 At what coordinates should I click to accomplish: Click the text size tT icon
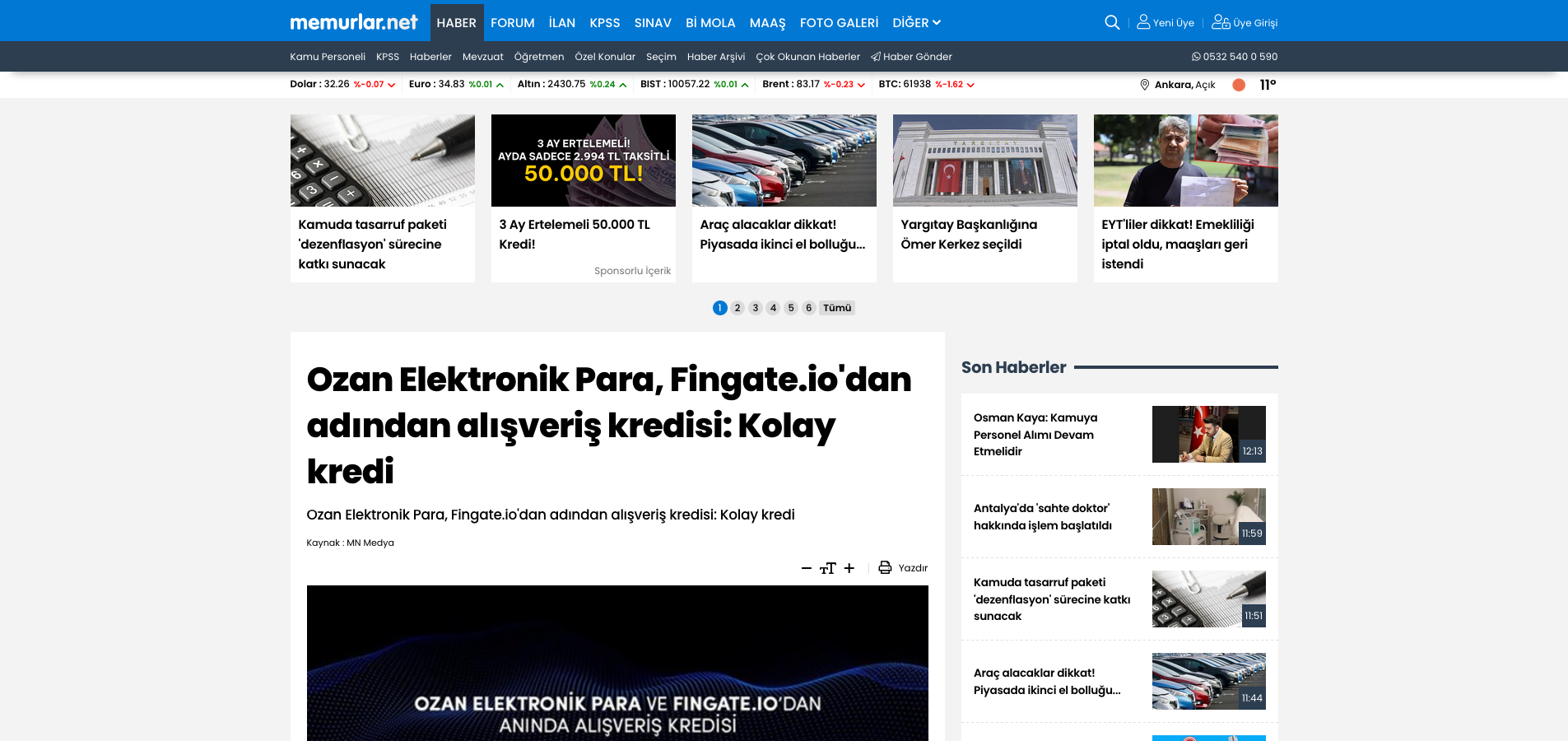click(x=827, y=568)
